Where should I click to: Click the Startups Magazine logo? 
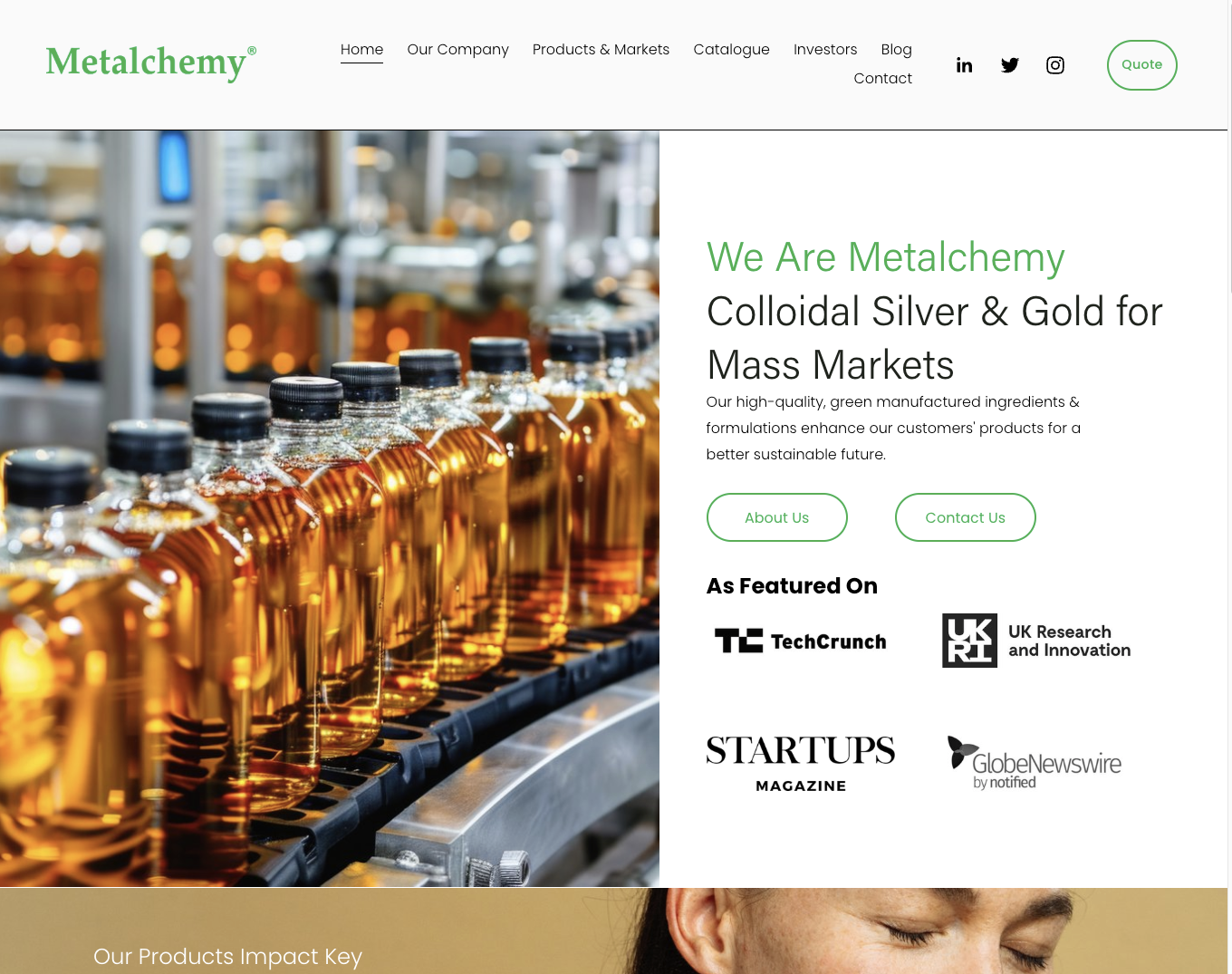click(x=801, y=764)
